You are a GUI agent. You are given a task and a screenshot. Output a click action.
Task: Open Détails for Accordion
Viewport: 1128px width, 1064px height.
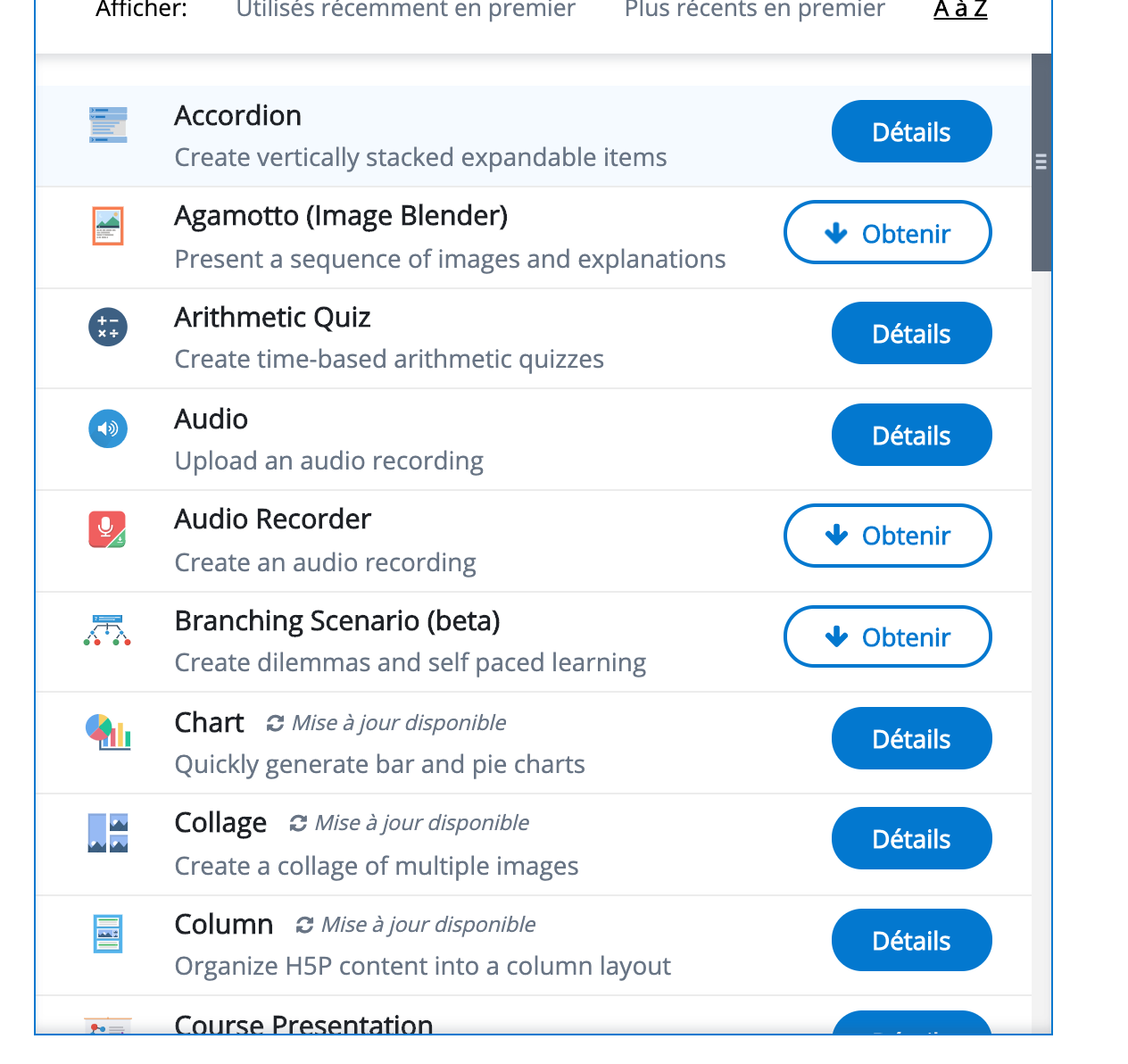(x=912, y=131)
